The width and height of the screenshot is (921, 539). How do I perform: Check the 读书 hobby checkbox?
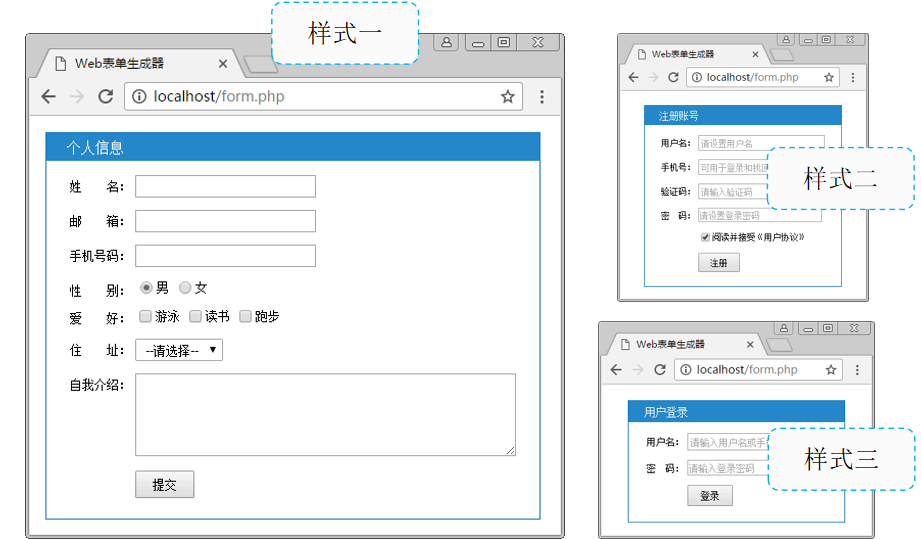[x=195, y=317]
